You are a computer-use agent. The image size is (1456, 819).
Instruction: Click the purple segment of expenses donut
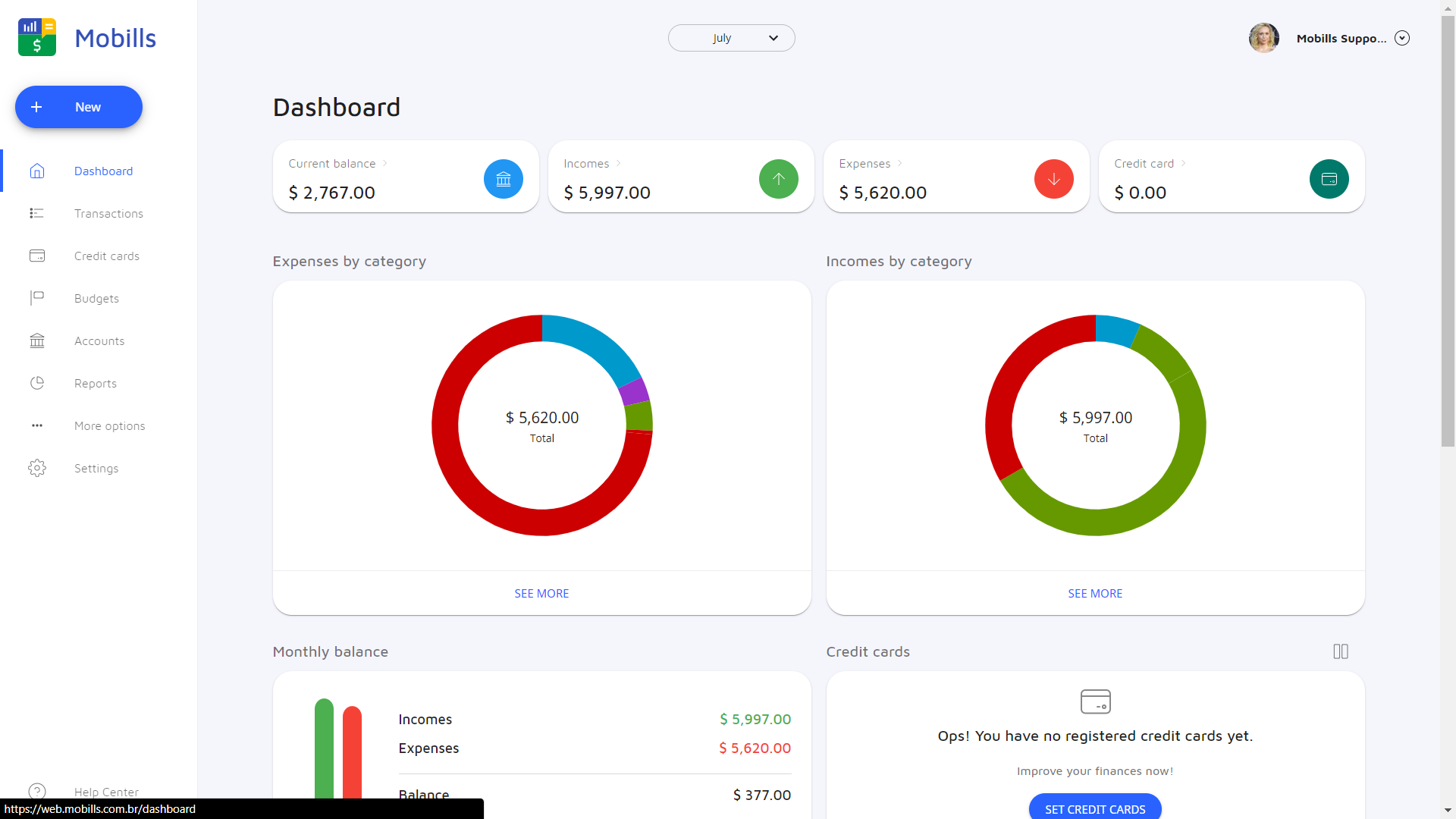point(634,392)
